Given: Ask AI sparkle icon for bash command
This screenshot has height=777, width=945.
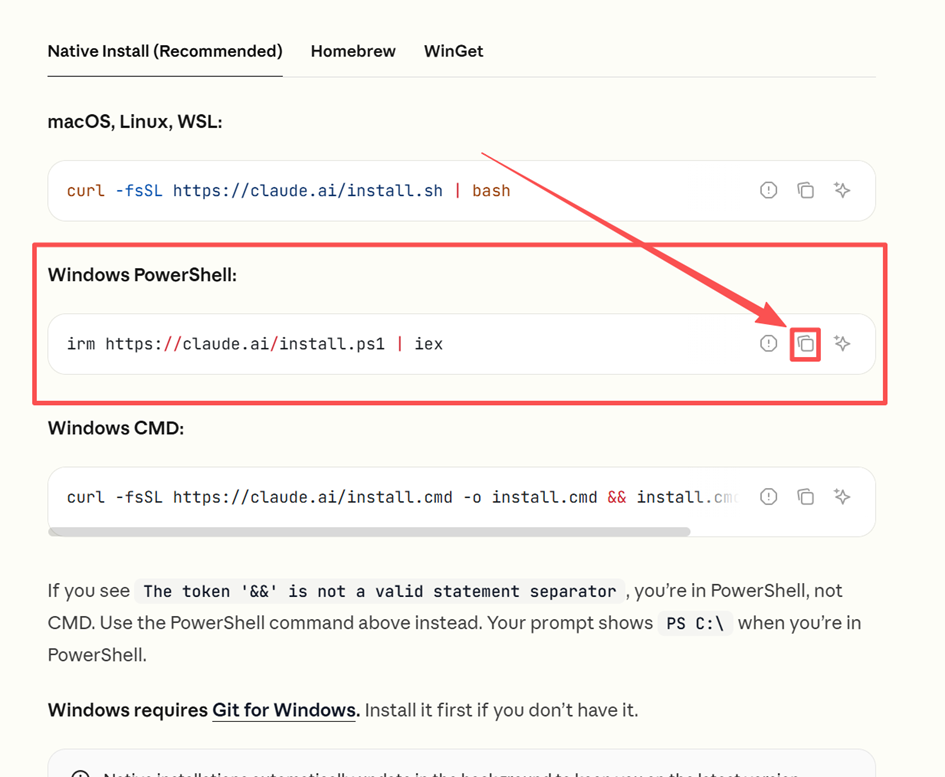Looking at the screenshot, I should coord(842,190).
